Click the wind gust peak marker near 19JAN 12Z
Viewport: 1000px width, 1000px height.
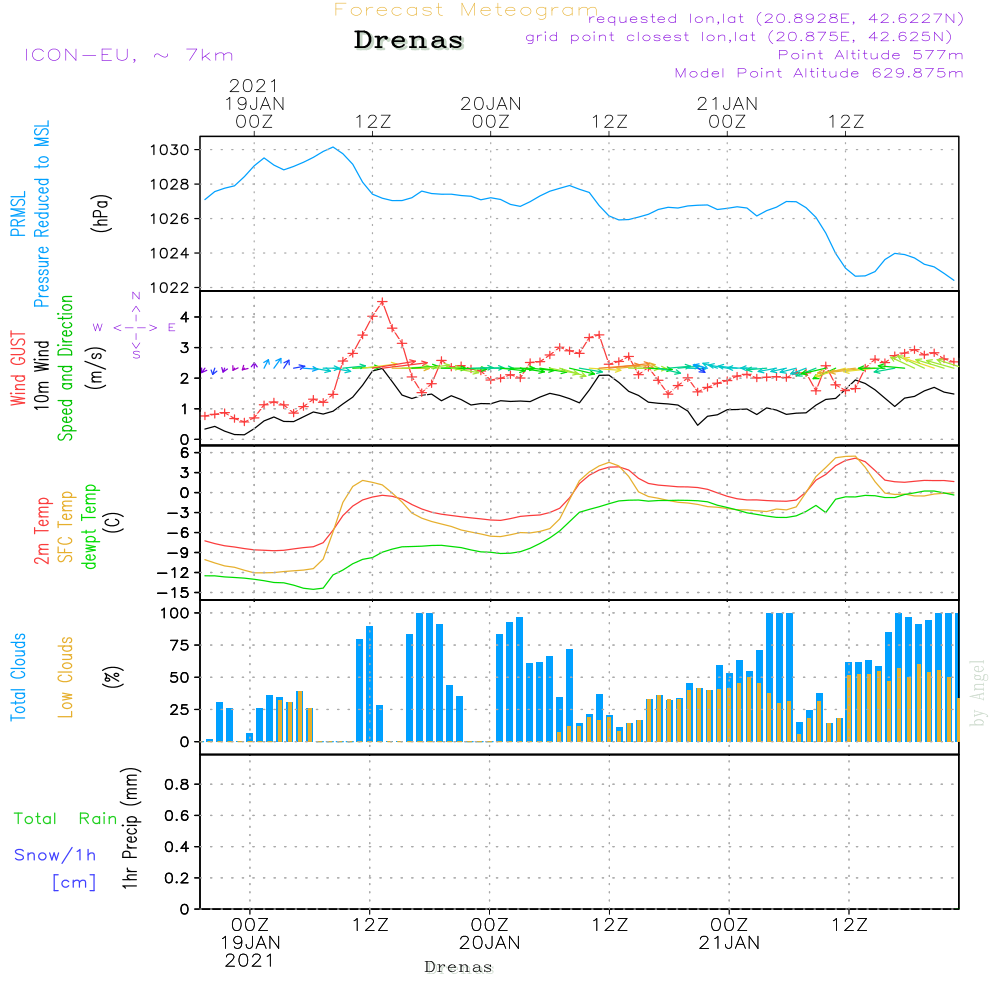pos(382,302)
